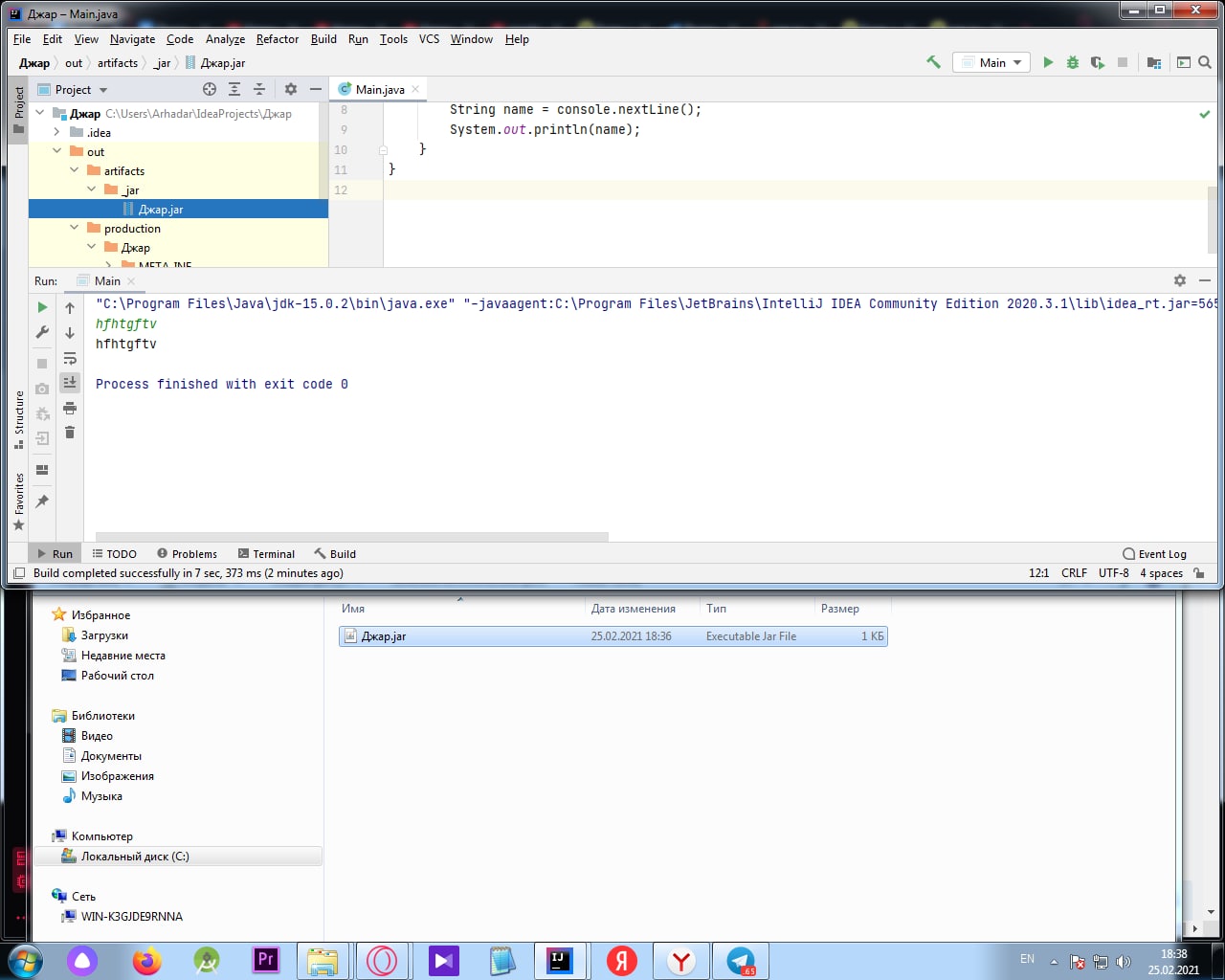Viewport: 1225px width, 980px height.
Task: Toggle read-only lock icon in status bar
Action: tap(1199, 573)
